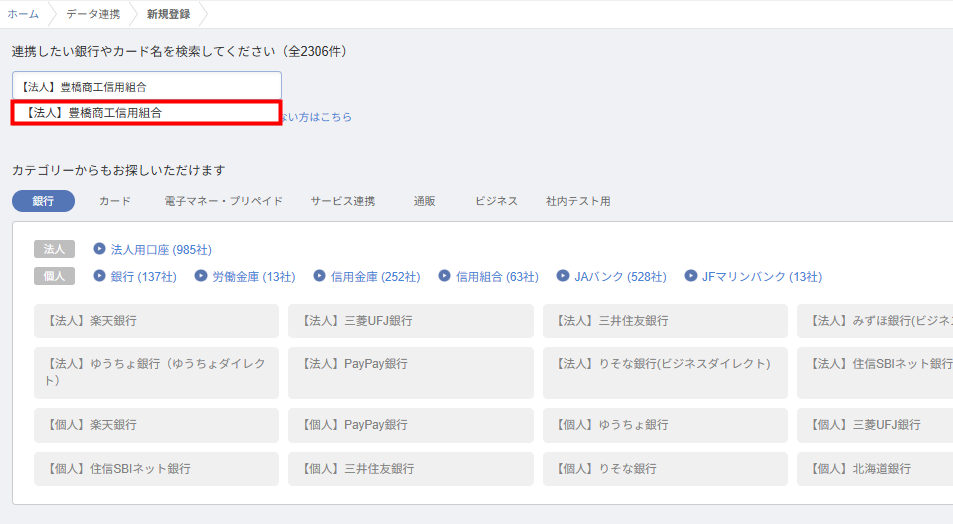Screen dimensions: 953x524
Task: Open 法人用口座 (985社) list
Action: click(x=161, y=249)
